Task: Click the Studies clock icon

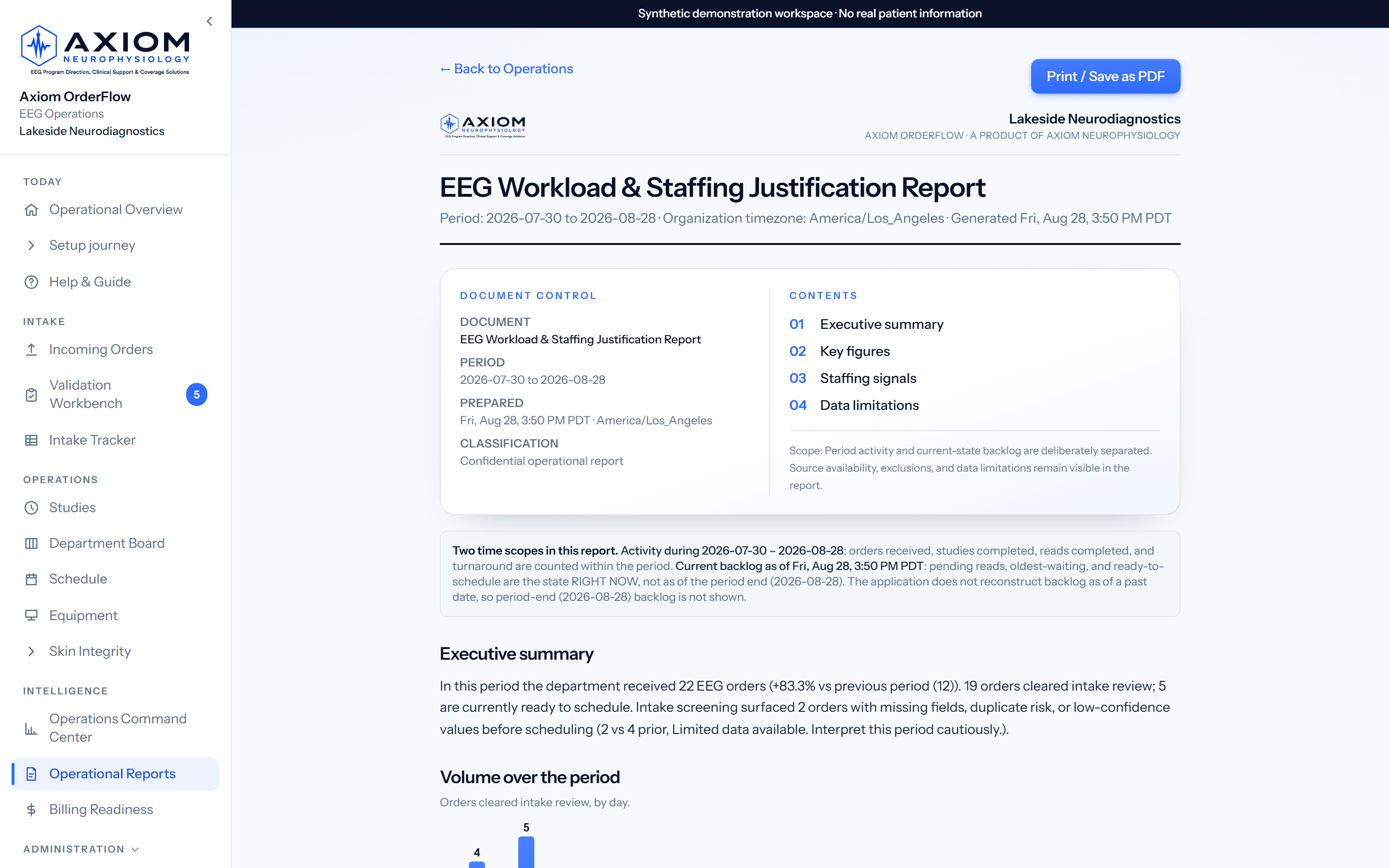Action: coord(31,507)
